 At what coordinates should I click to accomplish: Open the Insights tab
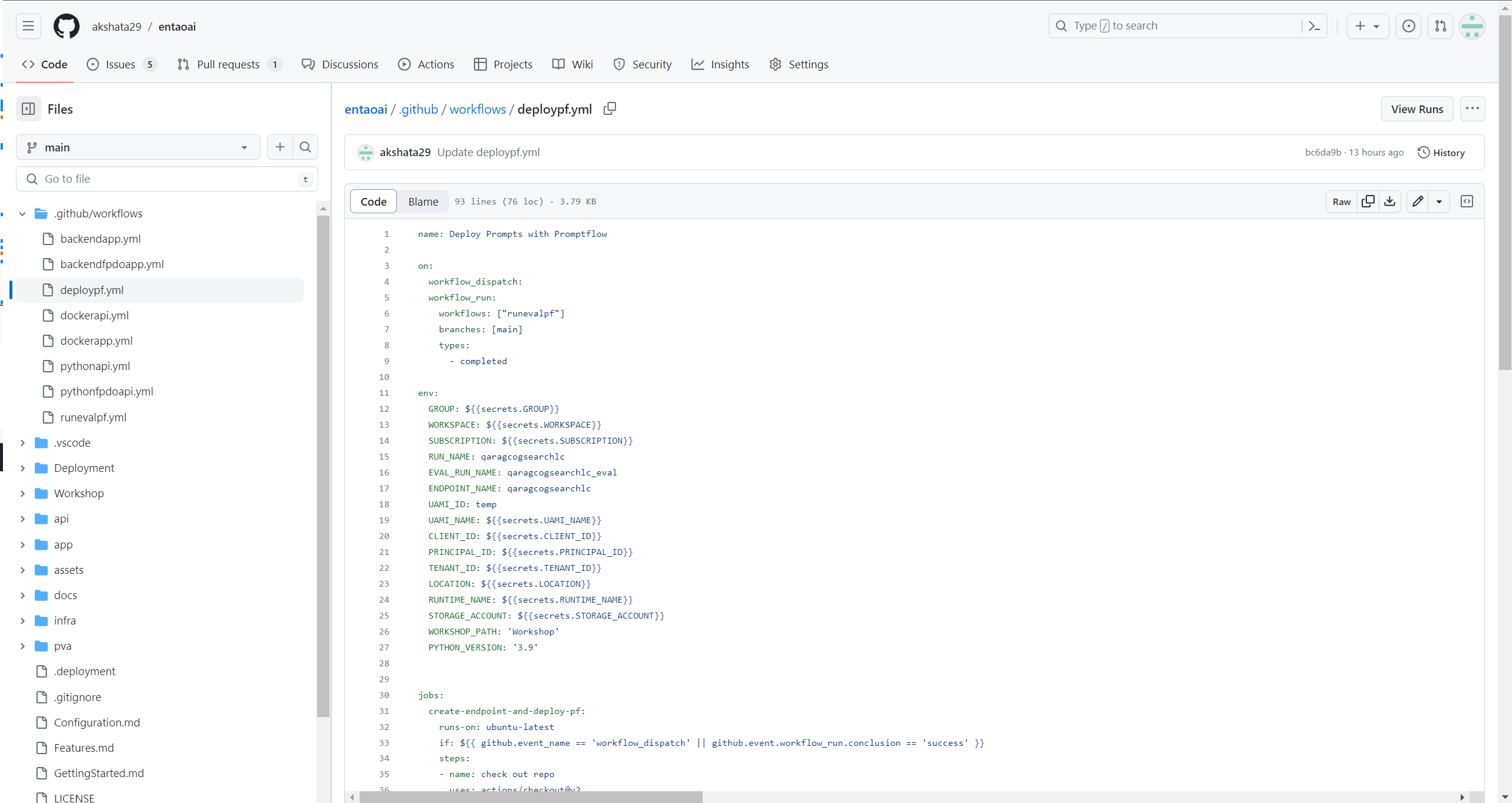click(x=720, y=64)
